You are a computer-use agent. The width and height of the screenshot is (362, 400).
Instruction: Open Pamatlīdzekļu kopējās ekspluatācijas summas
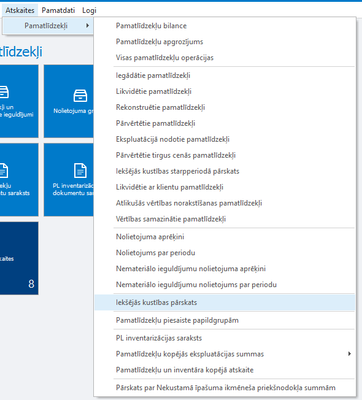coord(225,354)
